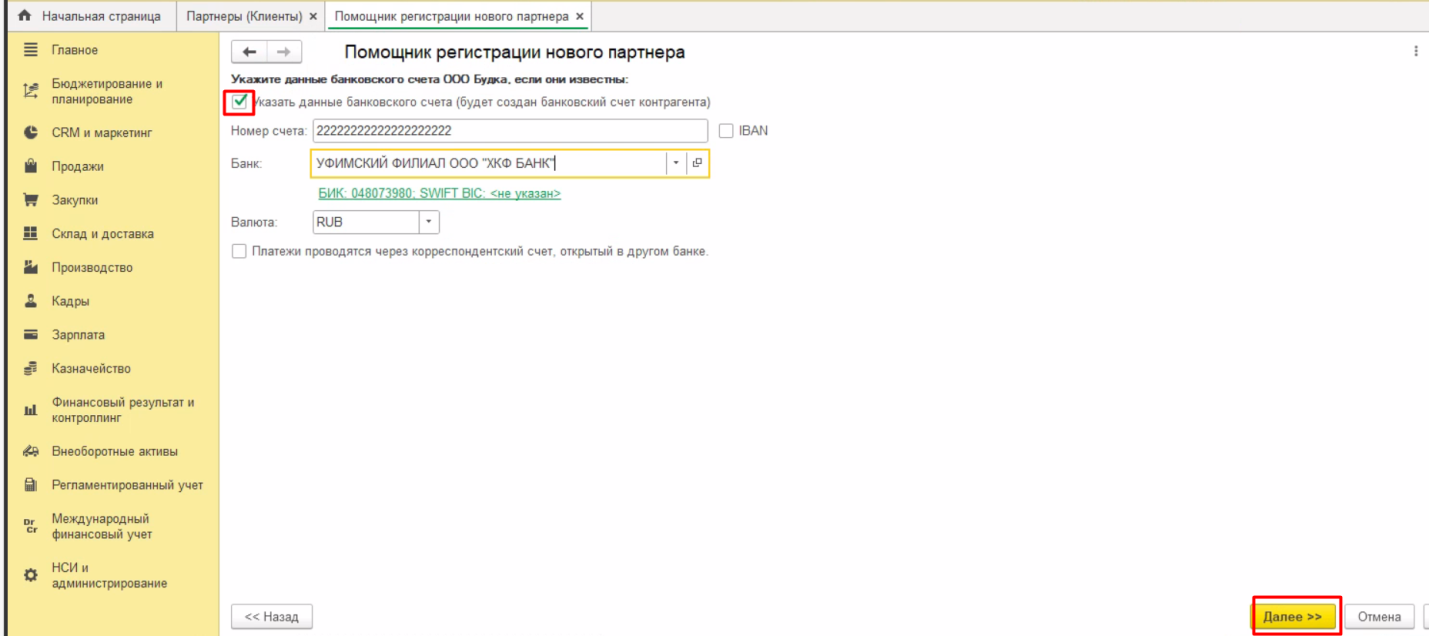Viewport: 1429px width, 636px height.
Task: Close the Помощник регистрации нового партнера tab
Action: (580, 16)
